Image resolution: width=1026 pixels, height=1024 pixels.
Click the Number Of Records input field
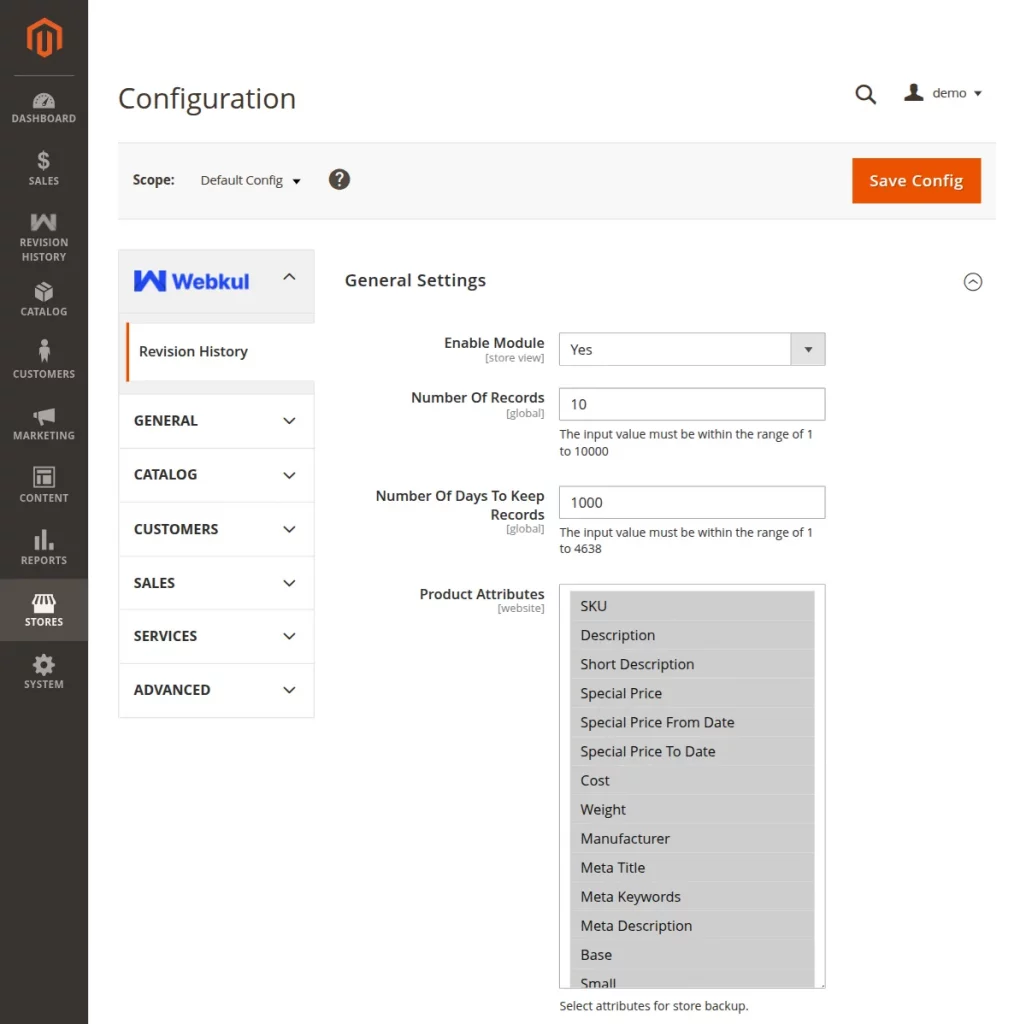coord(692,404)
